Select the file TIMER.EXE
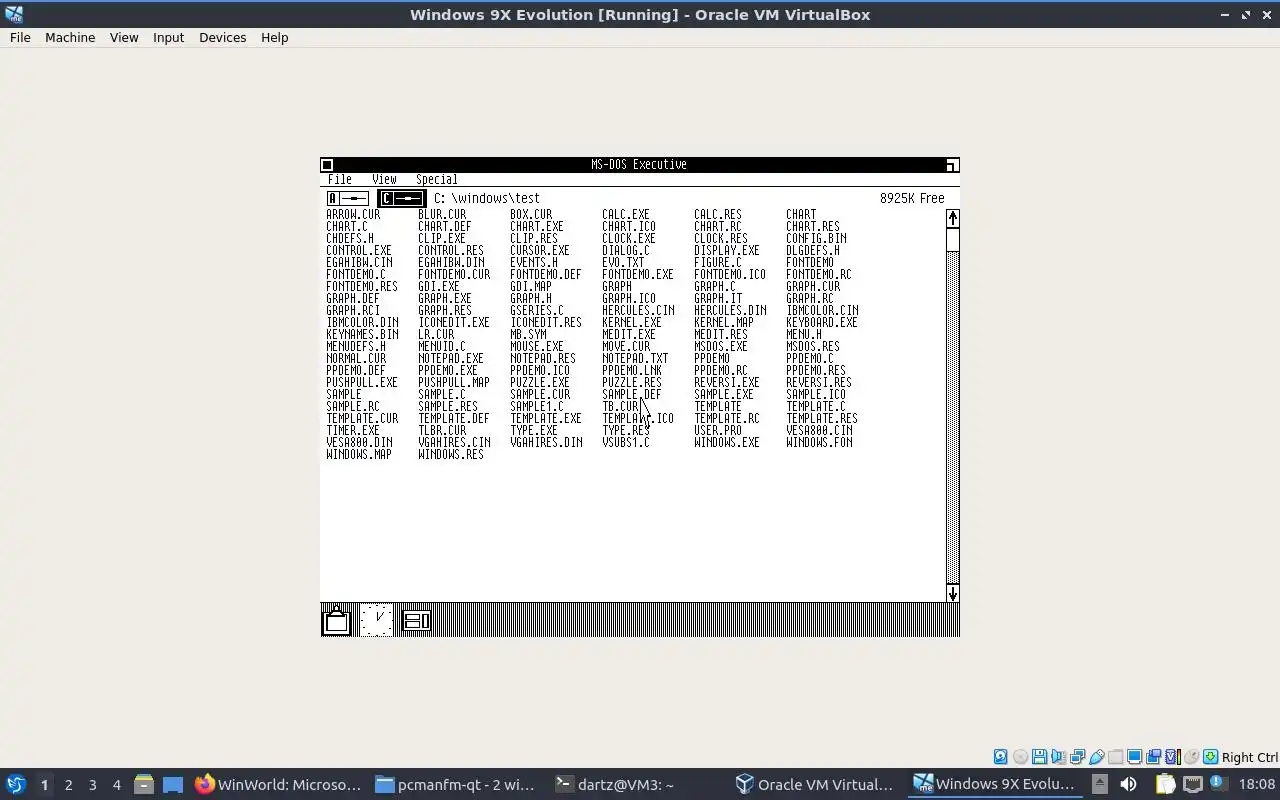This screenshot has width=1280, height=800. pos(353,430)
